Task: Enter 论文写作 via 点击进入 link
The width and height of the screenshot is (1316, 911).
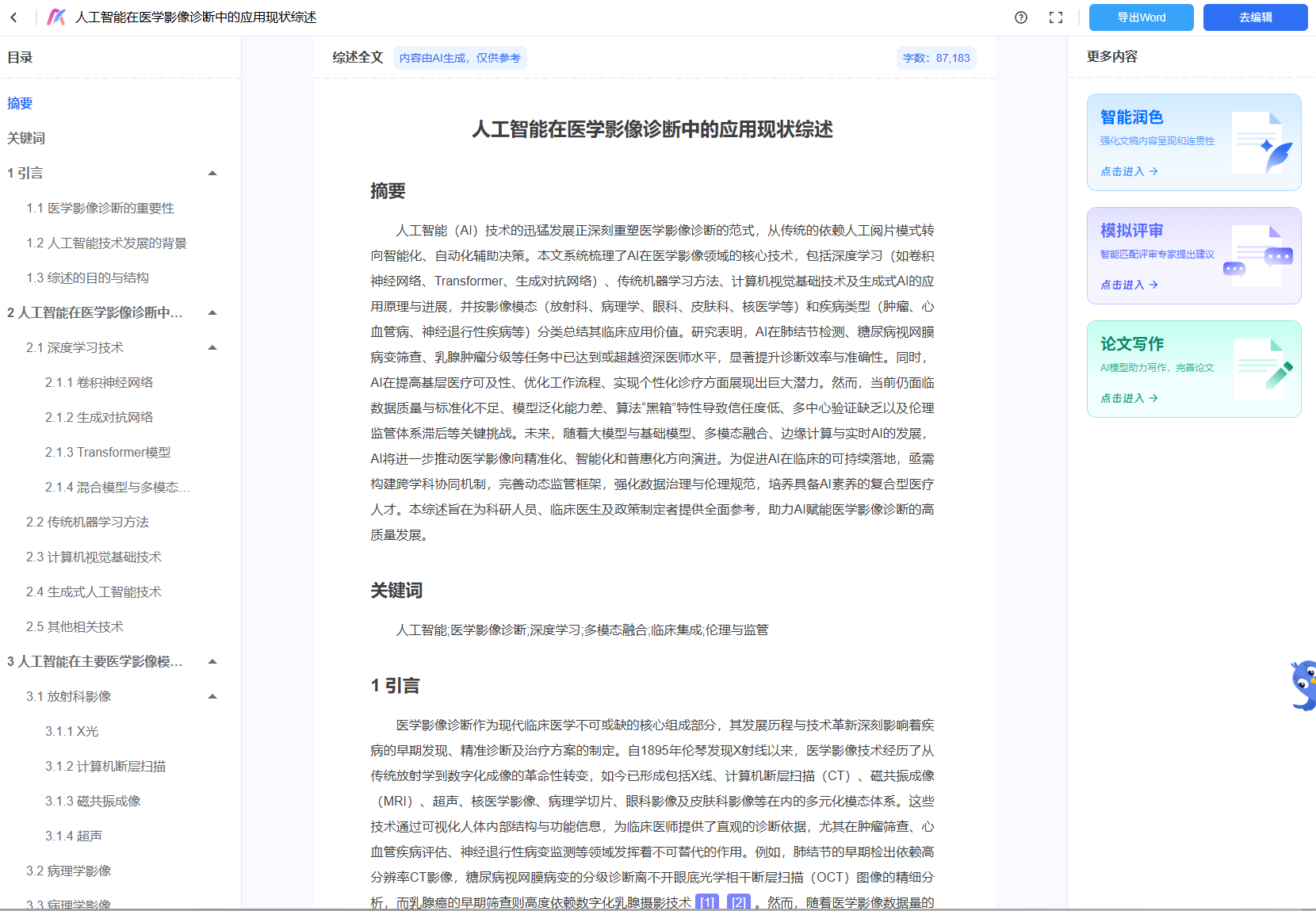Action: (x=1129, y=398)
